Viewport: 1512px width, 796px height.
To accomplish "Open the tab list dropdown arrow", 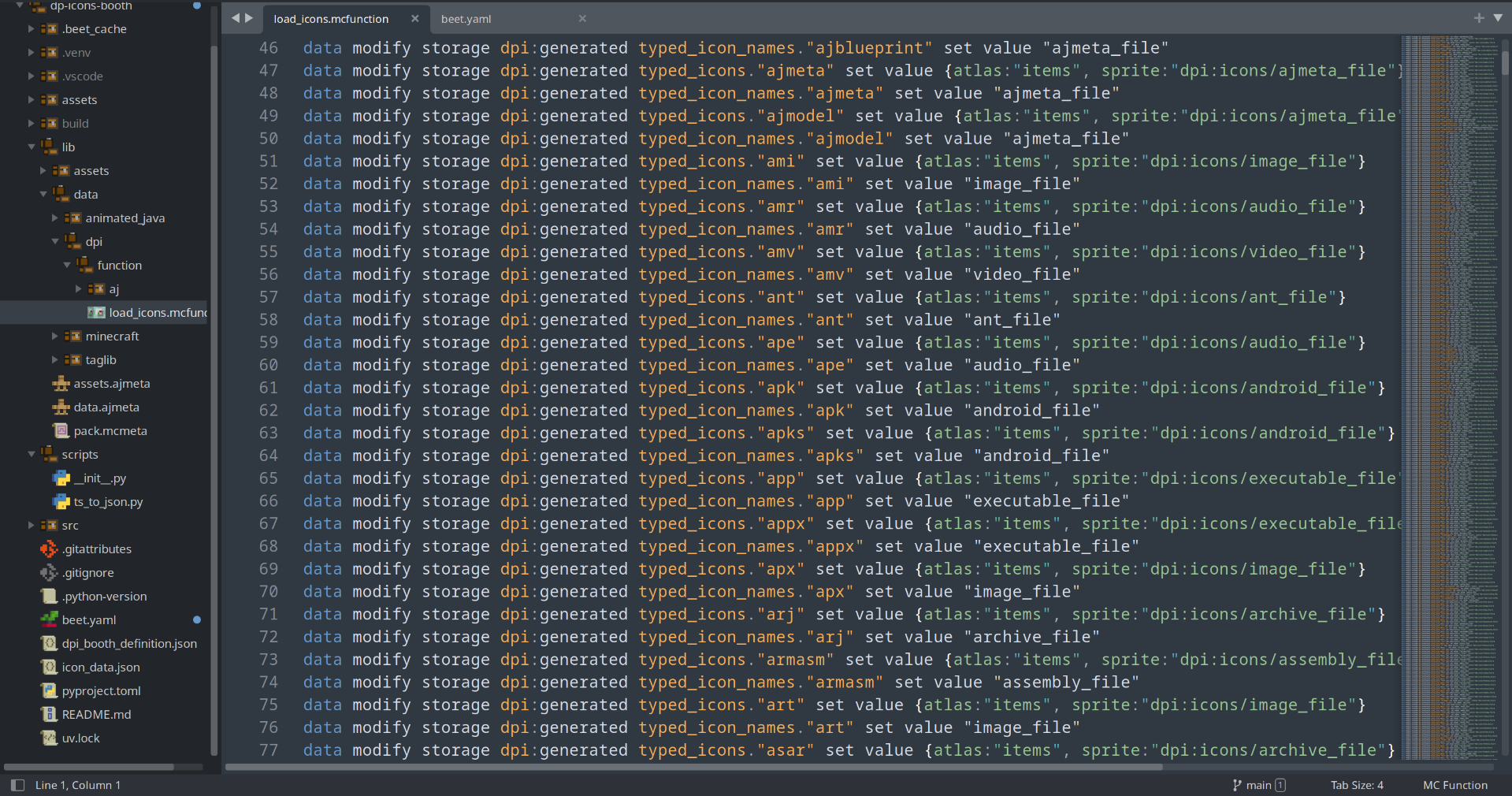I will point(1498,18).
